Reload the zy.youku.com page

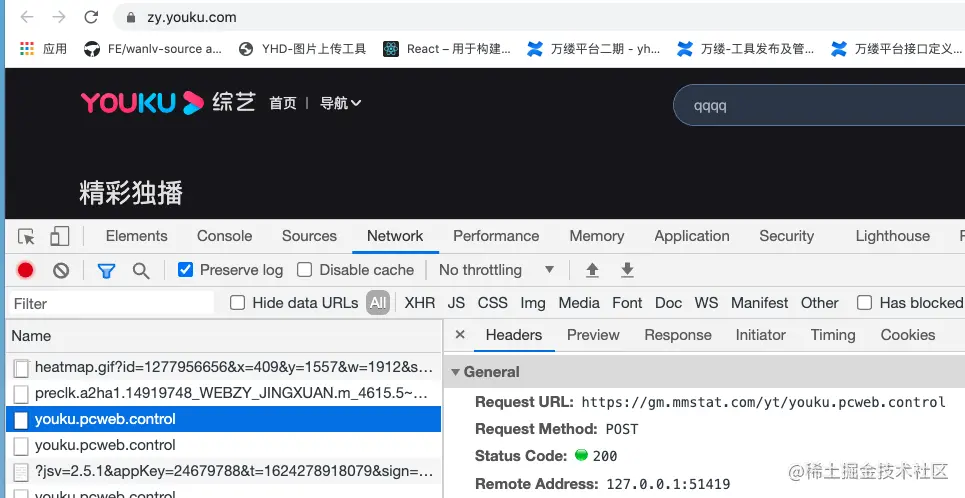91,17
